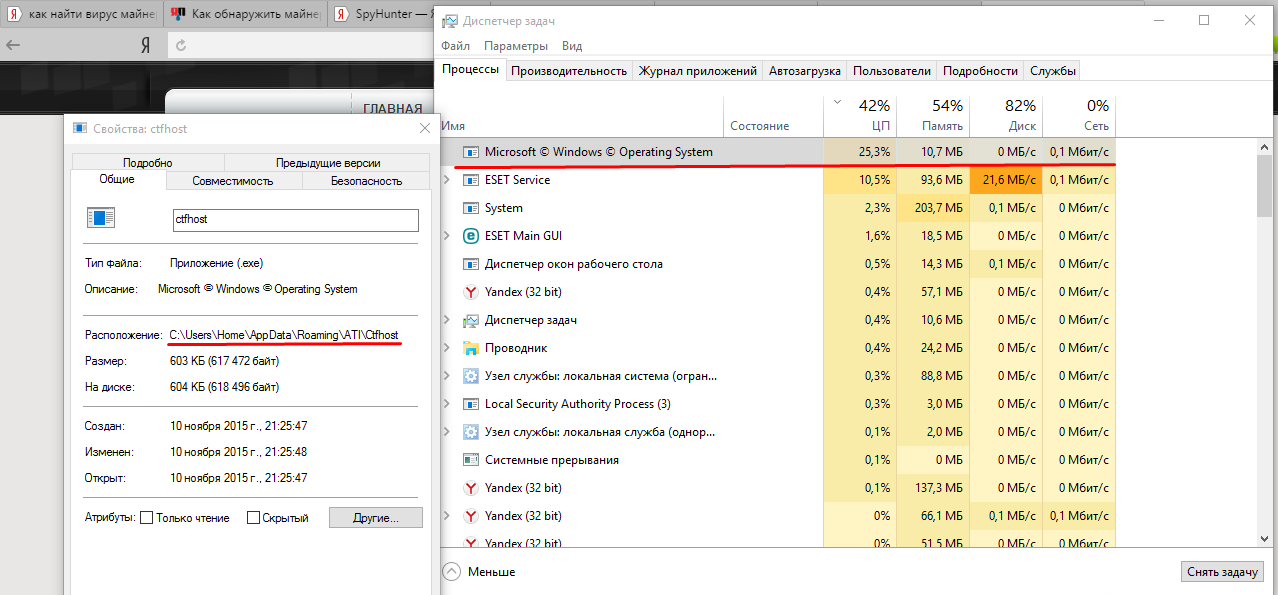Click the sort chevron above ЦП column

coord(837,102)
